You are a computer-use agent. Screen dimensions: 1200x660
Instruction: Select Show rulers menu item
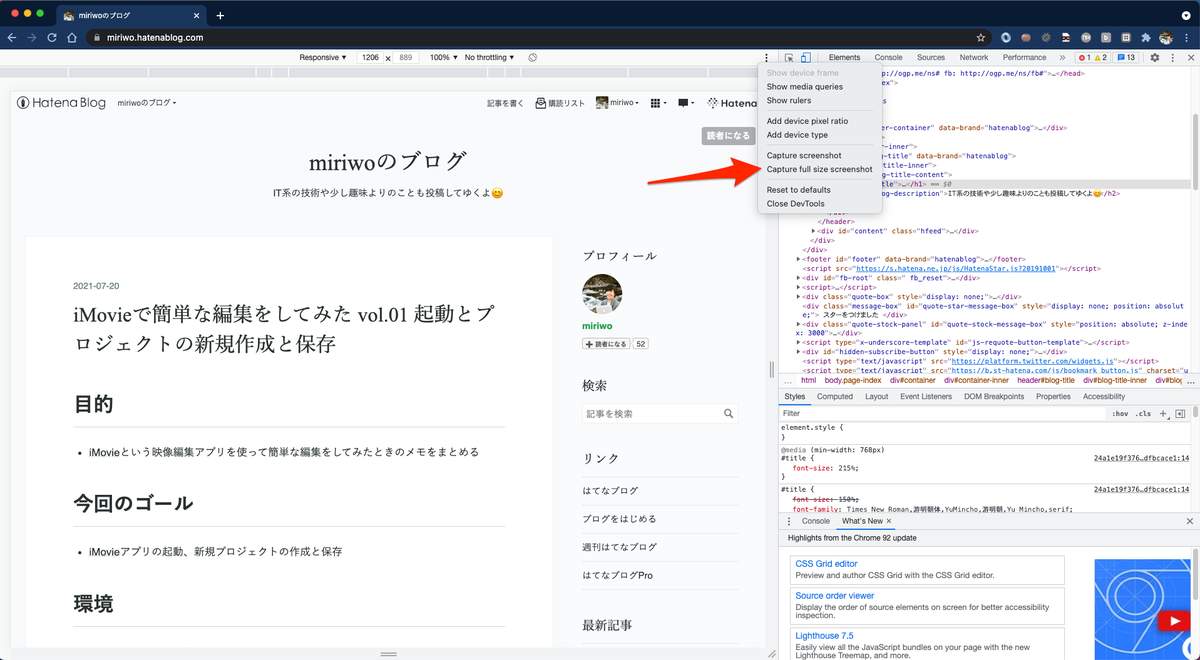point(789,101)
